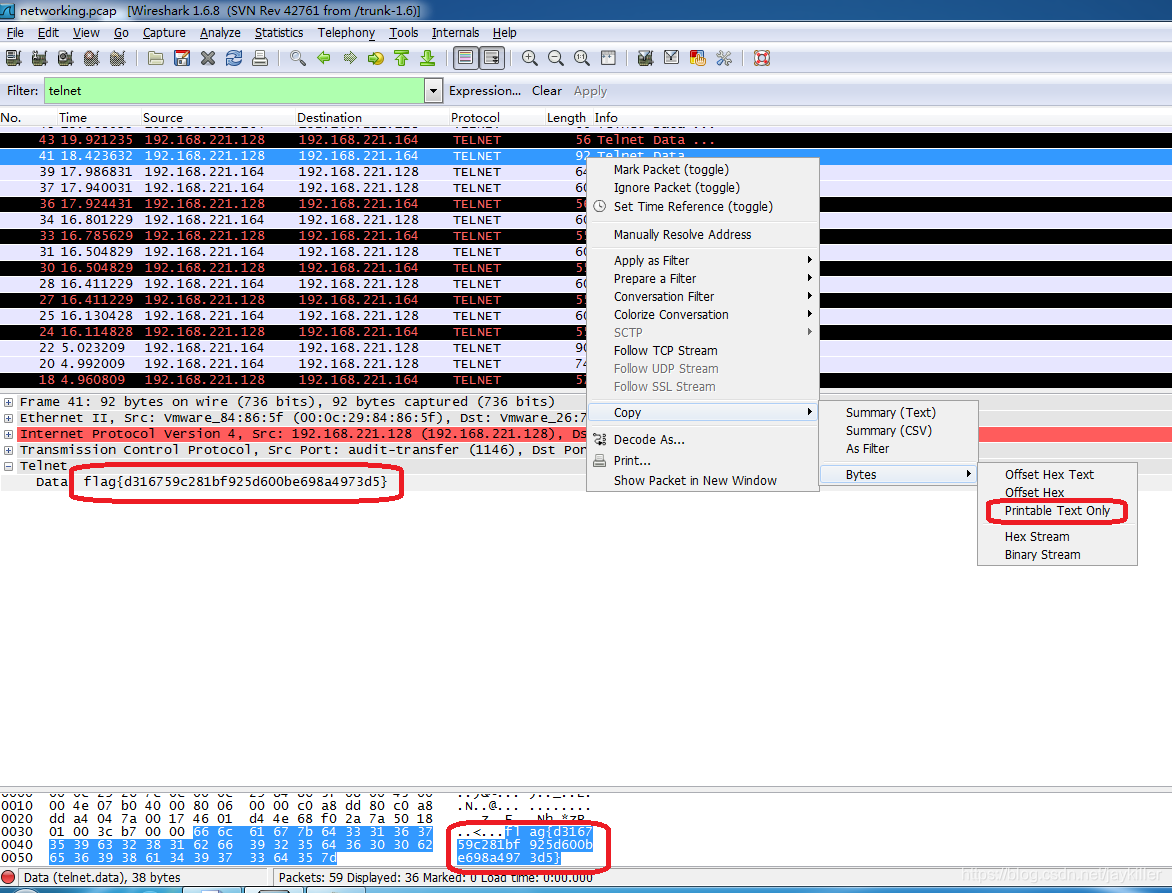
Task: Expand the Frame 41 details
Action: (x=9, y=401)
